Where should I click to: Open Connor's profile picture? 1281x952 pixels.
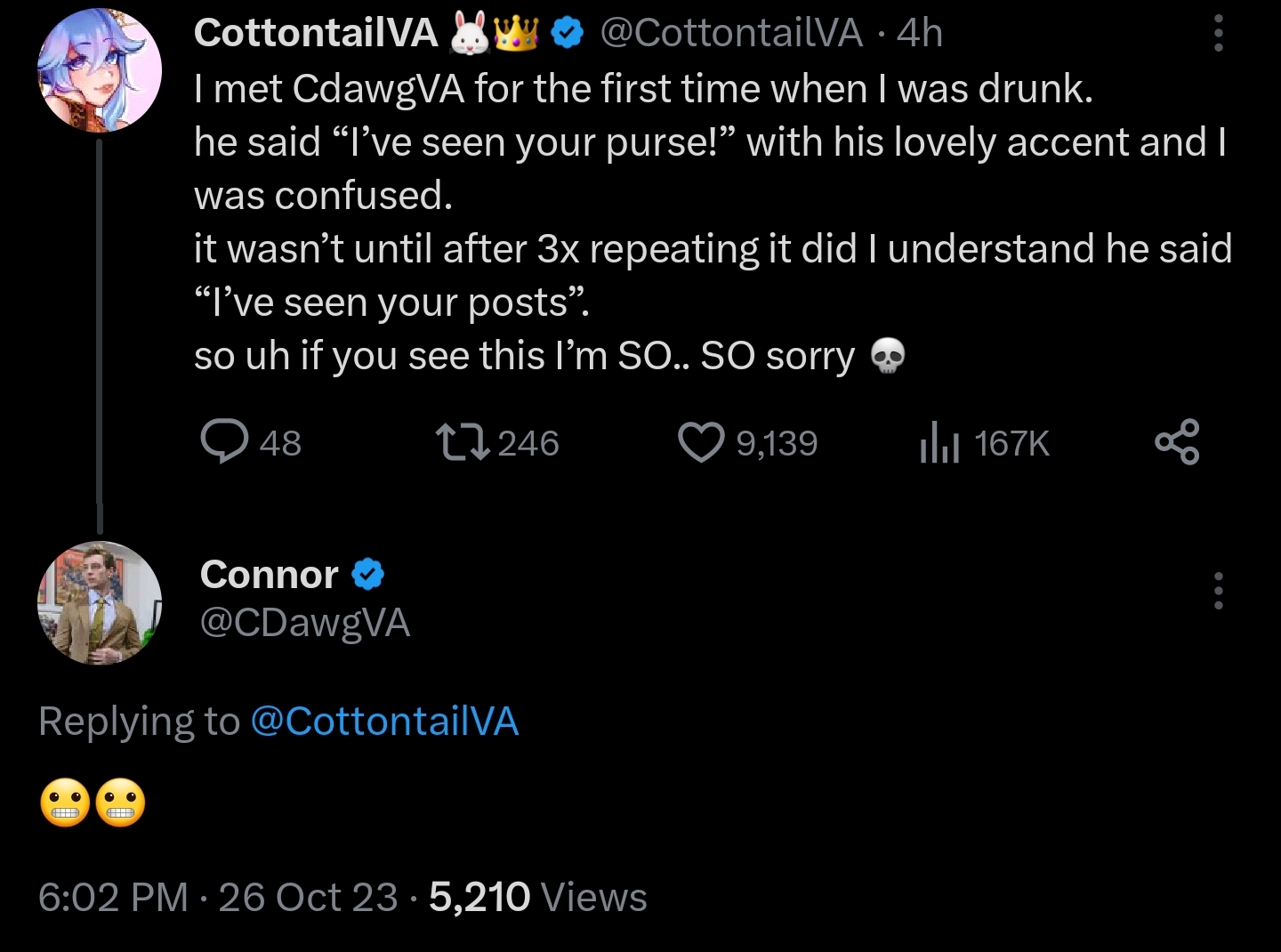[x=100, y=602]
